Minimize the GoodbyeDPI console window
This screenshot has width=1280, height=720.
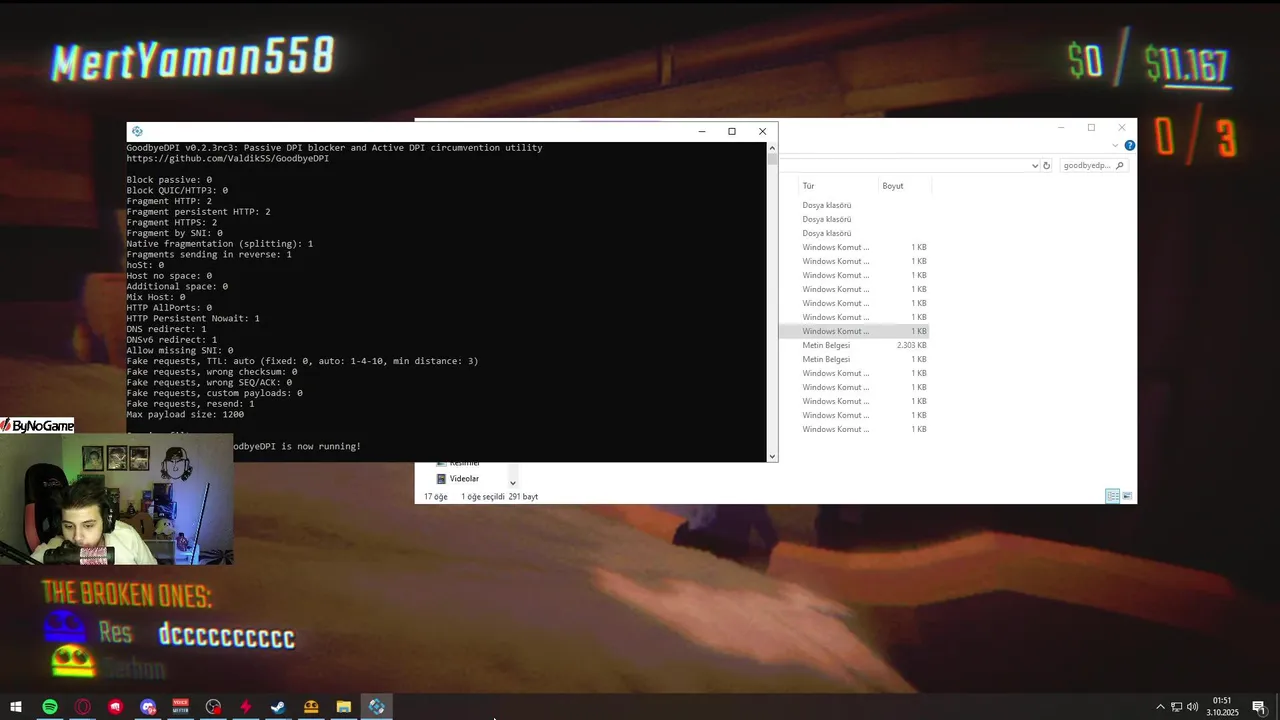(702, 131)
